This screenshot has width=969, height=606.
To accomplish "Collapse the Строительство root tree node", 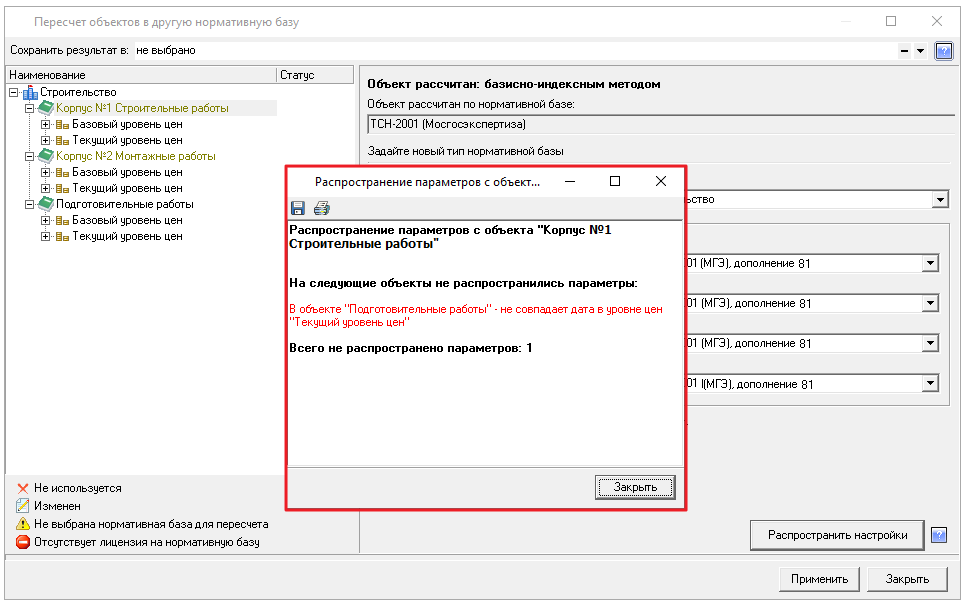I will (13, 92).
